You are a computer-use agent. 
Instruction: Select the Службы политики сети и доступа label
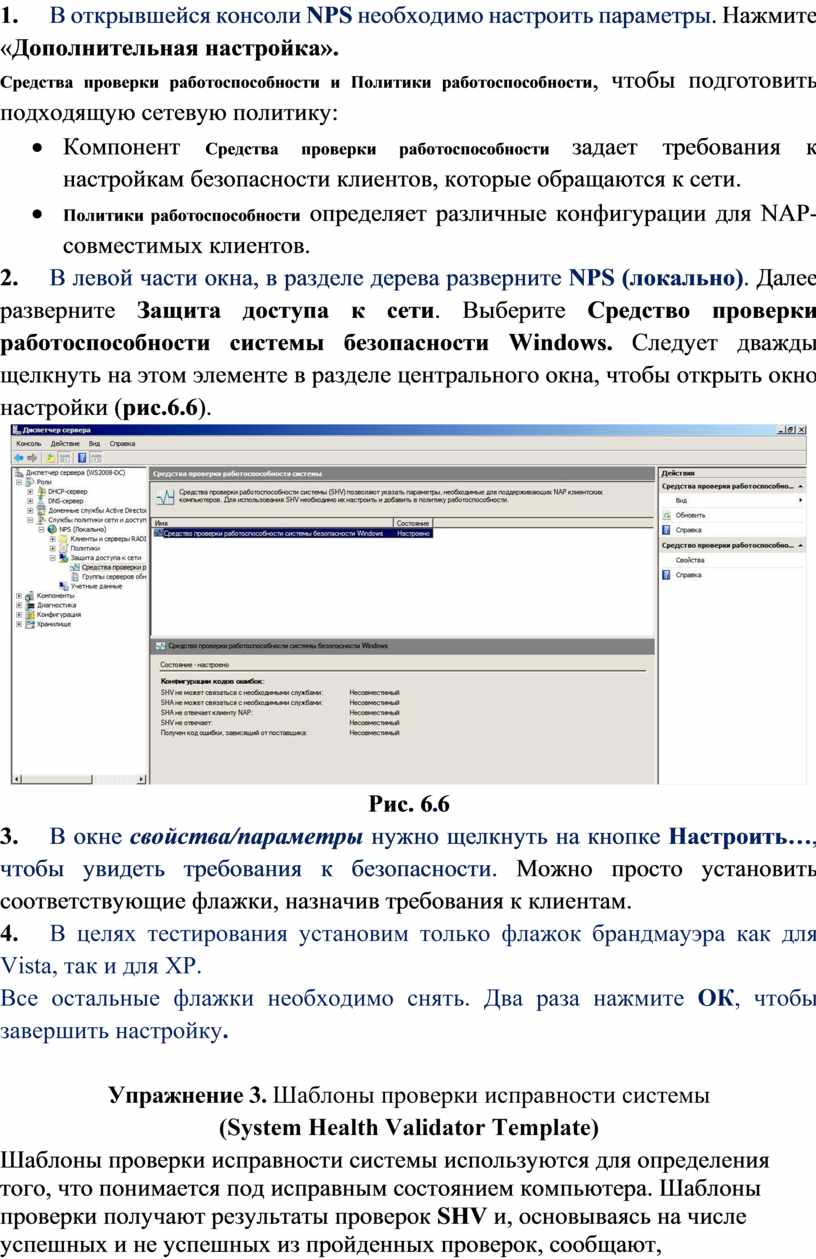98,520
